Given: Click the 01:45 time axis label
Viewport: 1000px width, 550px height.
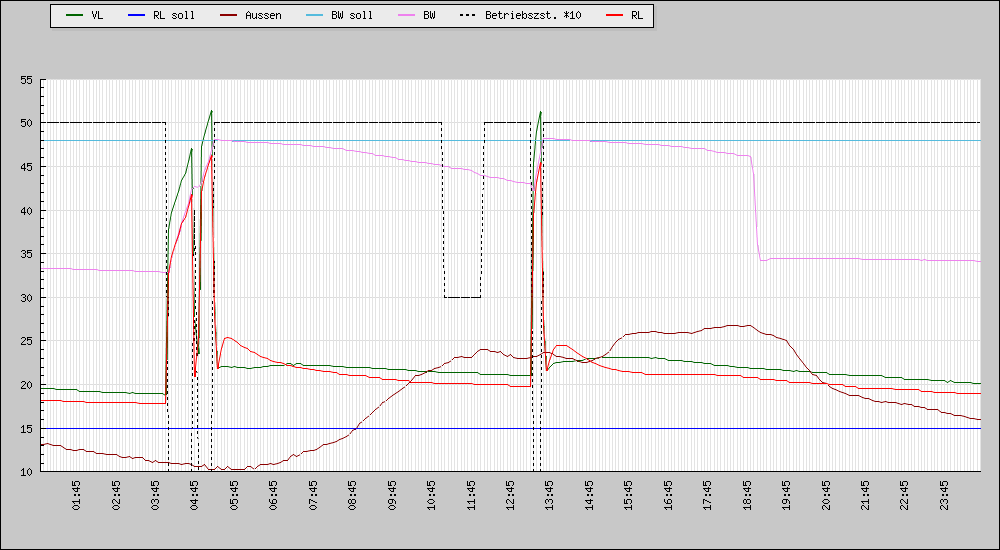Looking at the screenshot, I should 77,497.
